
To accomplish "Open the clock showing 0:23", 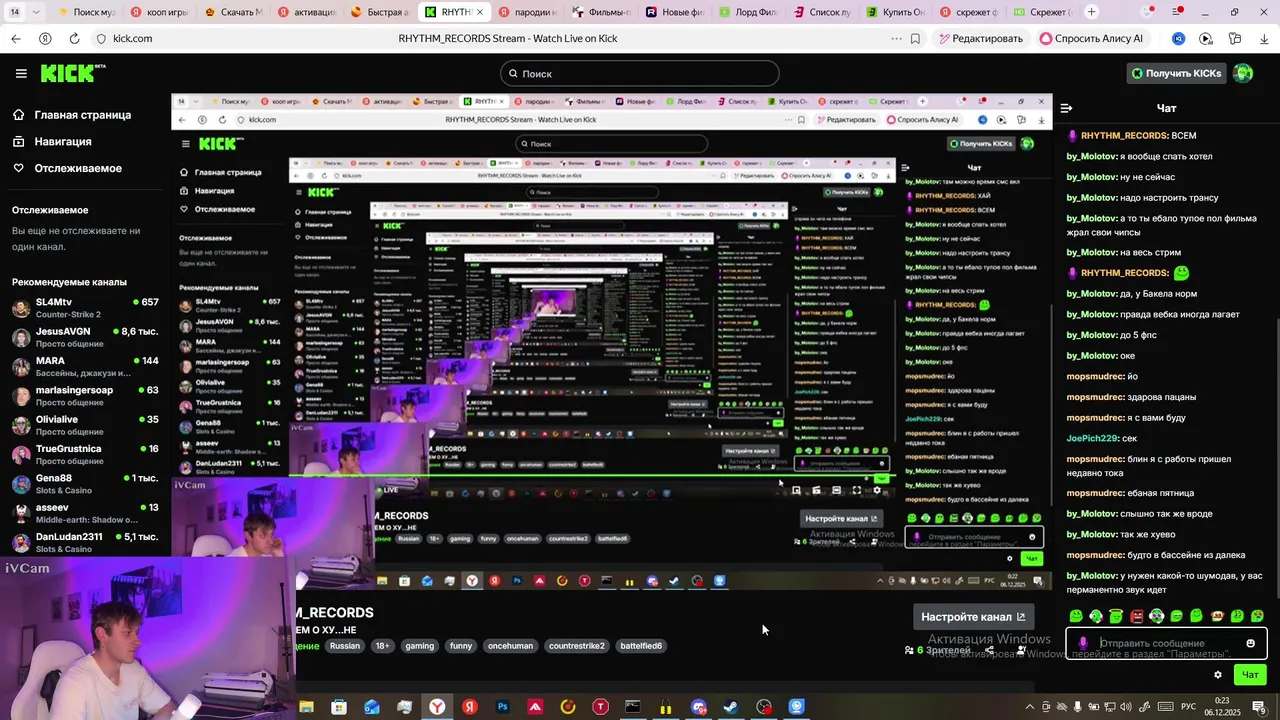I will 1222,707.
